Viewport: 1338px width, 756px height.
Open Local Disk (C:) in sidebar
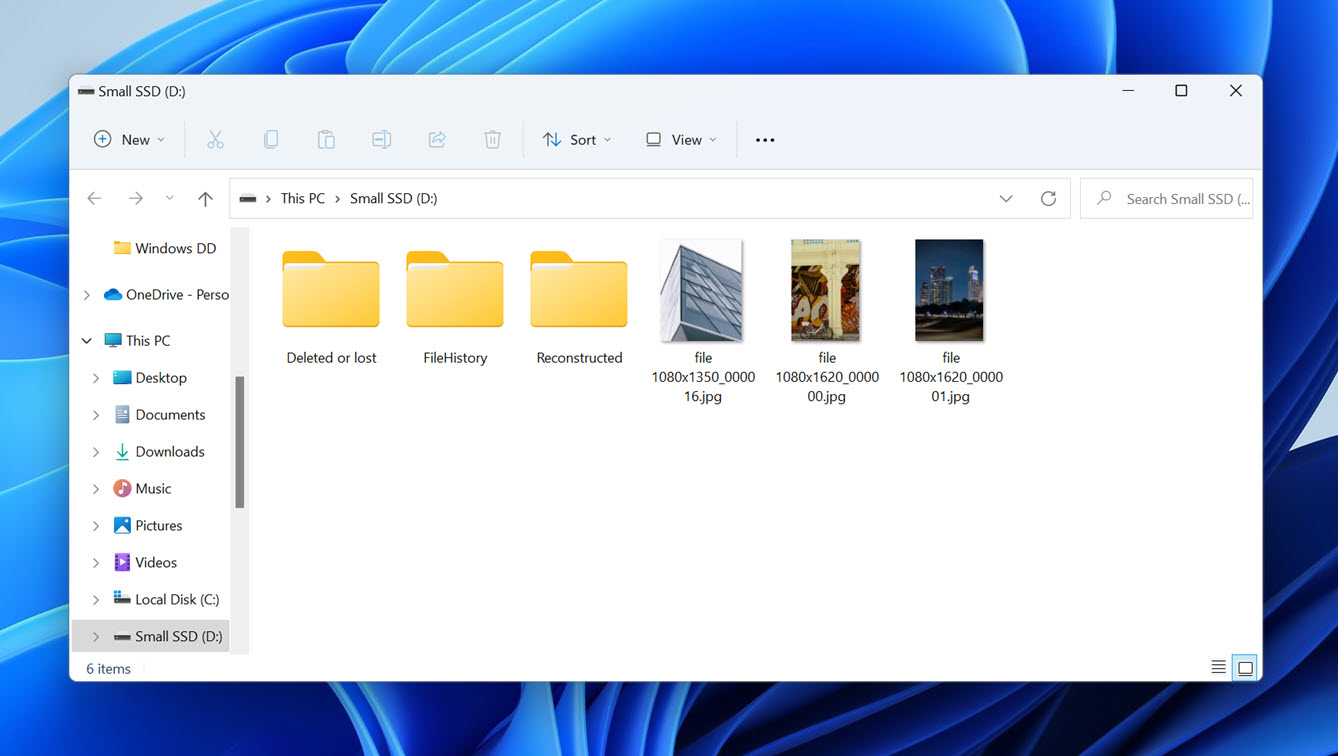click(x=166, y=600)
